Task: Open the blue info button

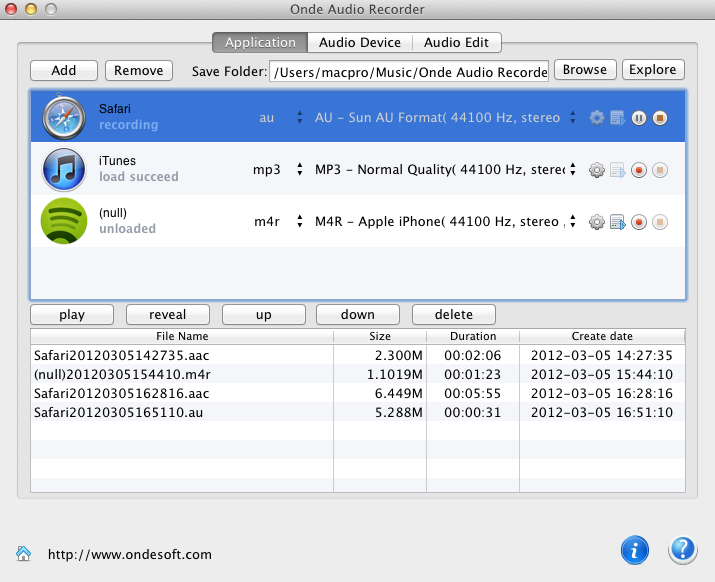Action: click(x=634, y=550)
